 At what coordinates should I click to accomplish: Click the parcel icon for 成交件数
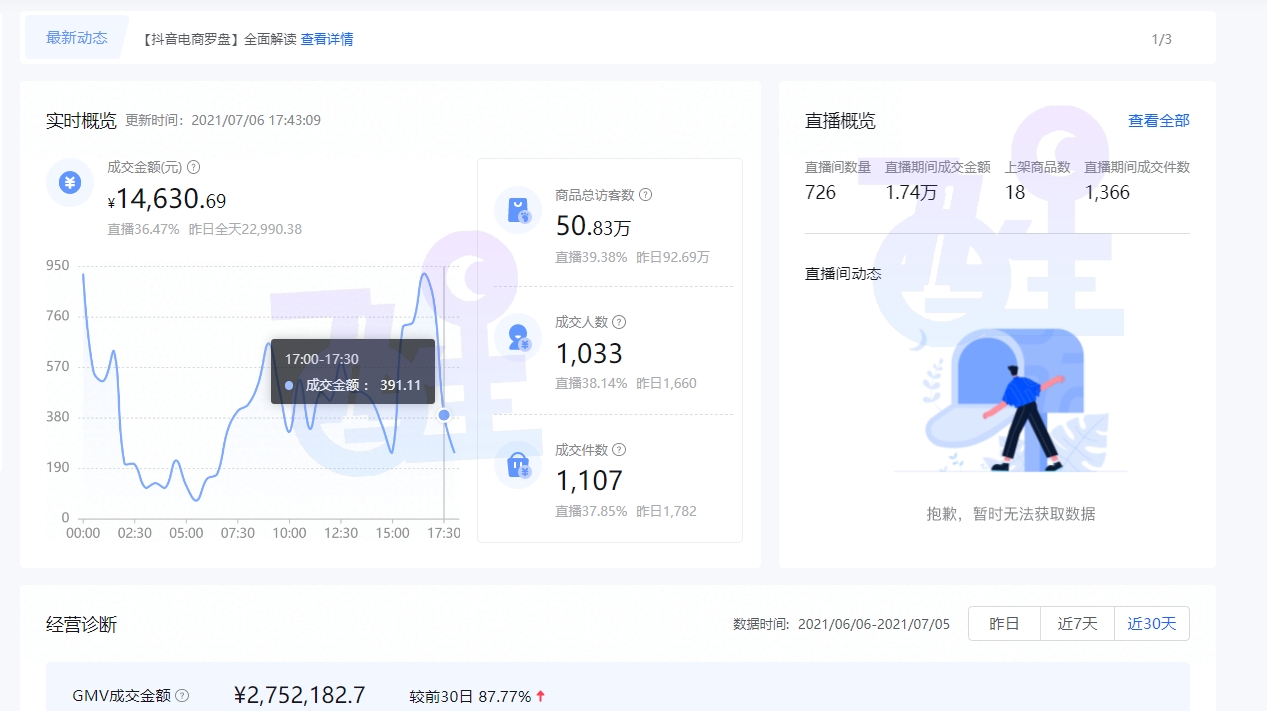pos(518,464)
